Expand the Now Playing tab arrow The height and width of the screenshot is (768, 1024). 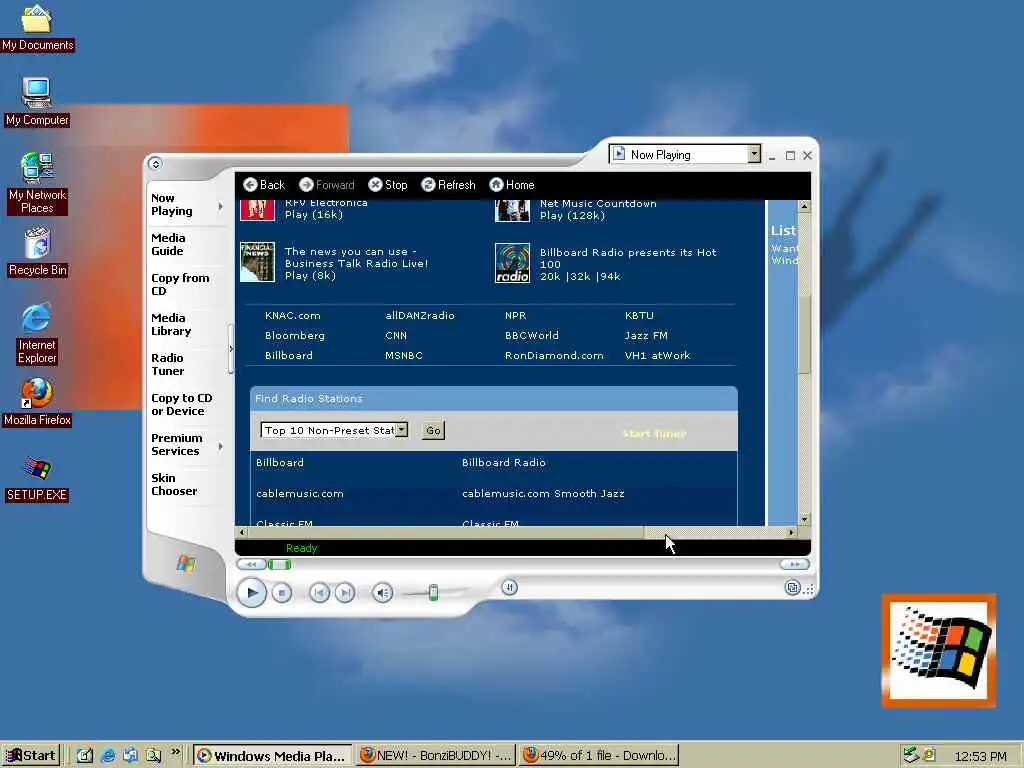click(221, 206)
